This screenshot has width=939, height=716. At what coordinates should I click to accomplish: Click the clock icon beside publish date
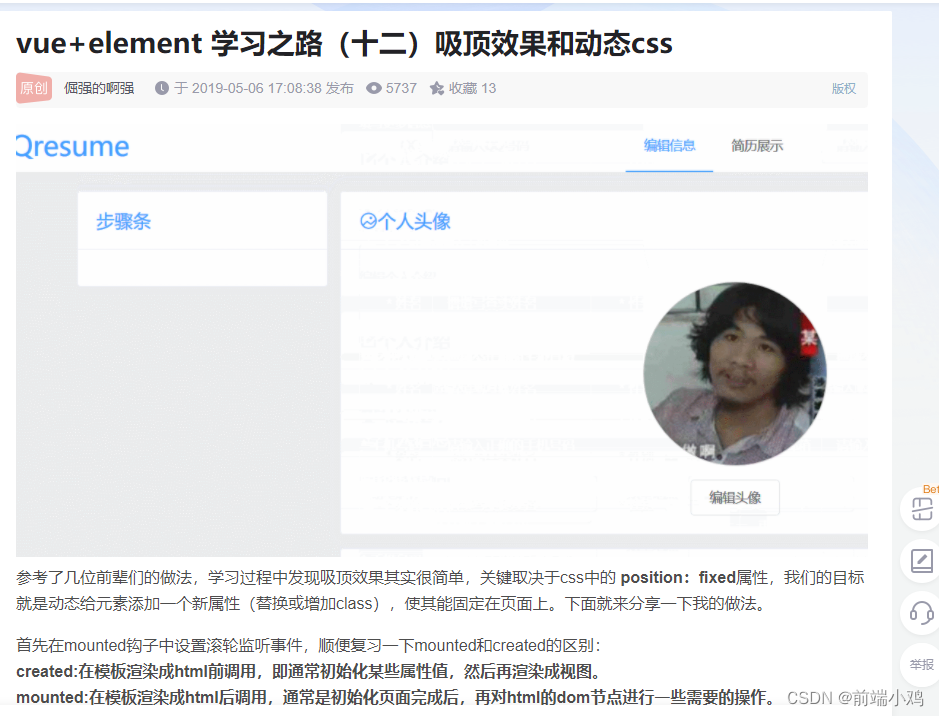tap(162, 89)
